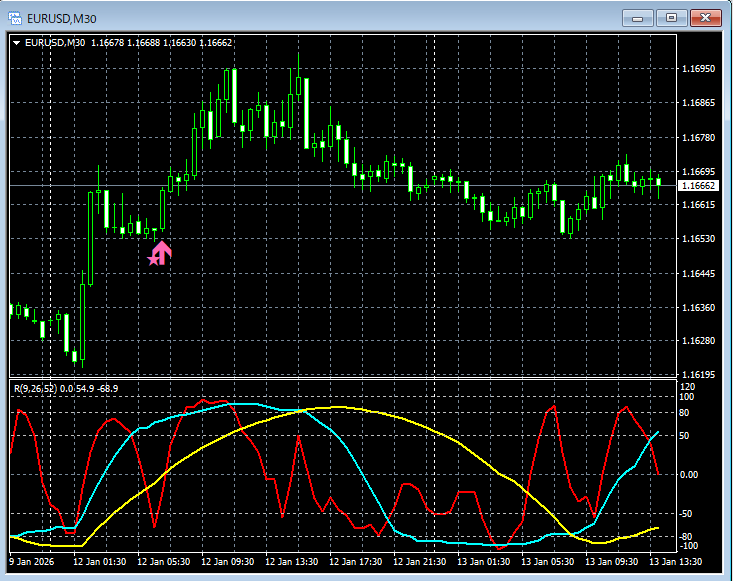
Task: Minimize the EURUSD,M30 chart window
Action: 637,18
